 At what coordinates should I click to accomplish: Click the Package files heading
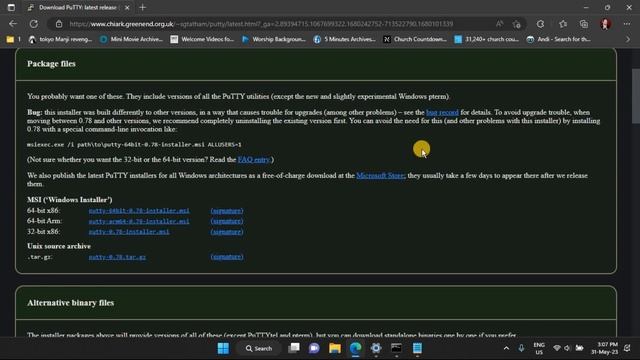[51, 64]
